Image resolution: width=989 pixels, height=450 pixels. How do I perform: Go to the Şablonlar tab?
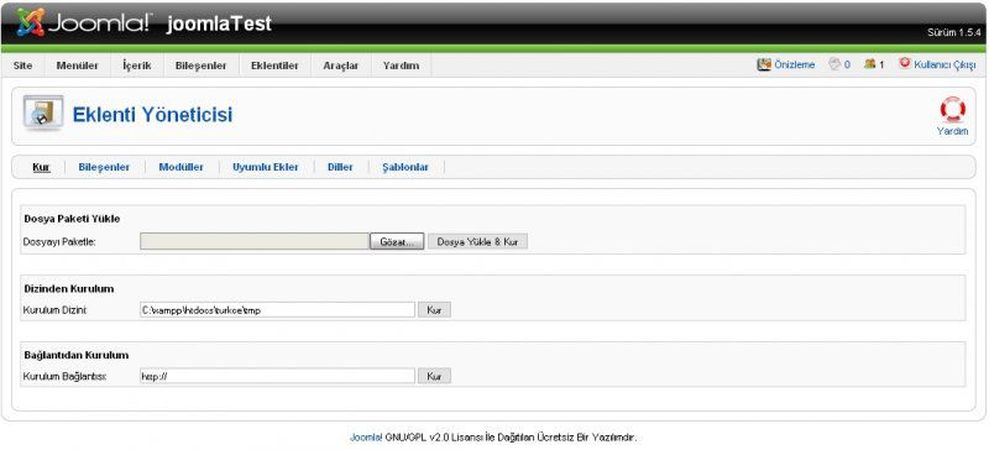[405, 167]
